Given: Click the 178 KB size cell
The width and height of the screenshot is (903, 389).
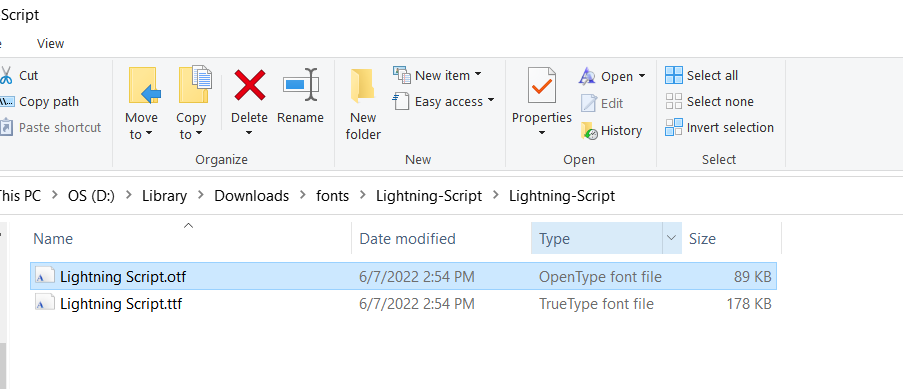Looking at the screenshot, I should point(749,304).
